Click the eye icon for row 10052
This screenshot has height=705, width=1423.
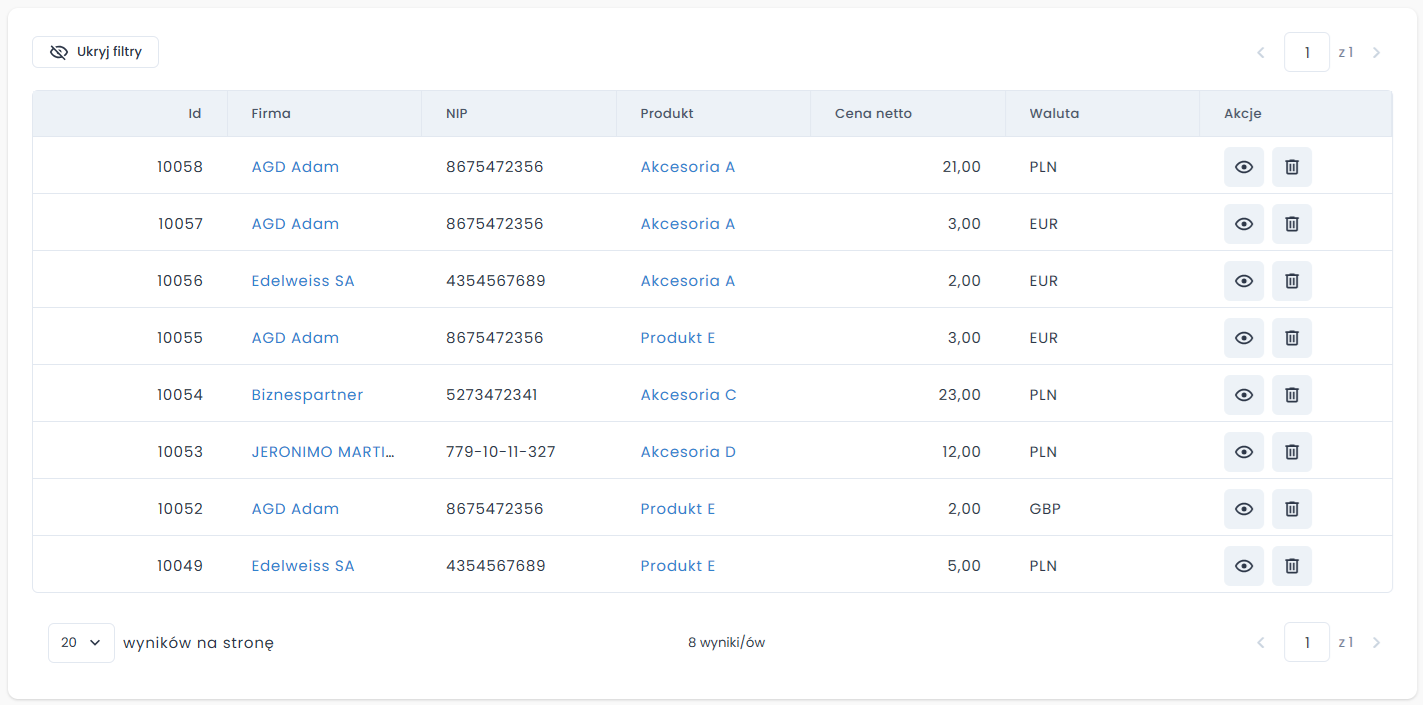[x=1243, y=509]
